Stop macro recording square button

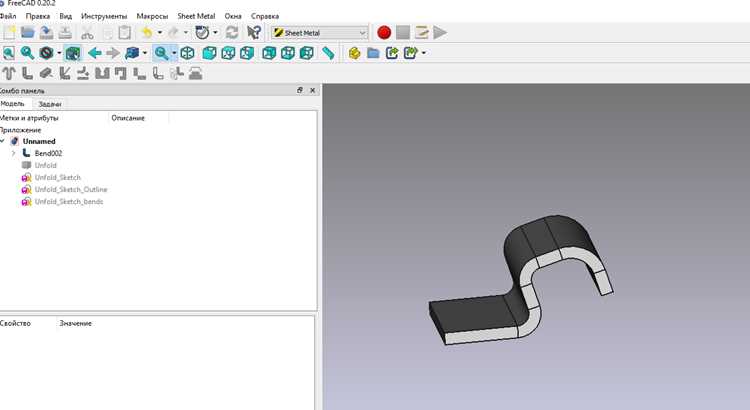click(x=403, y=33)
